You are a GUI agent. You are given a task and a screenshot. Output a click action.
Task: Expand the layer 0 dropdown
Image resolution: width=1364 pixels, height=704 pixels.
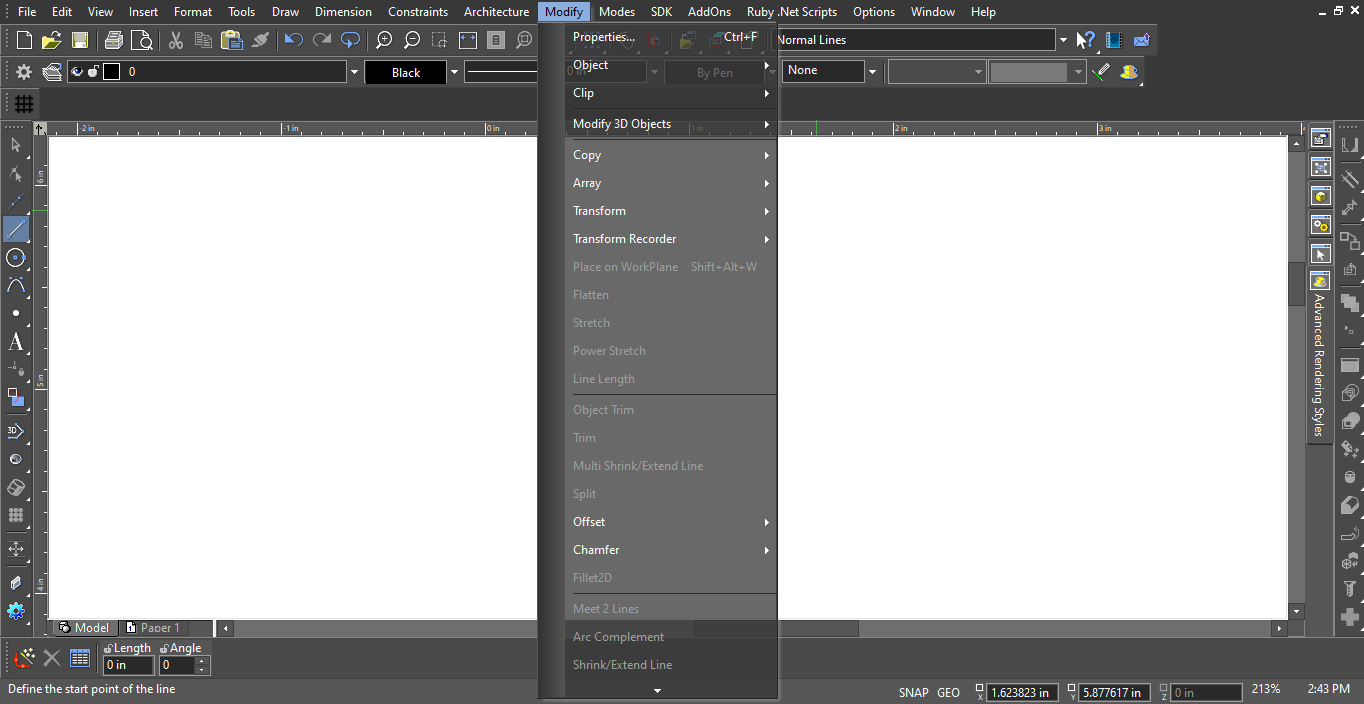click(353, 72)
